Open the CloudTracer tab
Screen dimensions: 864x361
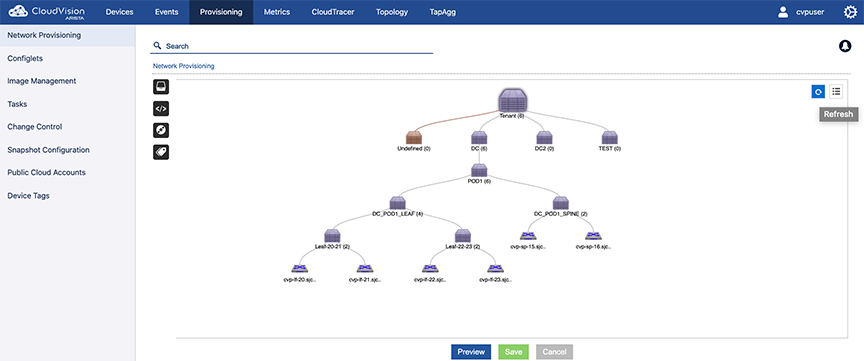[x=333, y=12]
